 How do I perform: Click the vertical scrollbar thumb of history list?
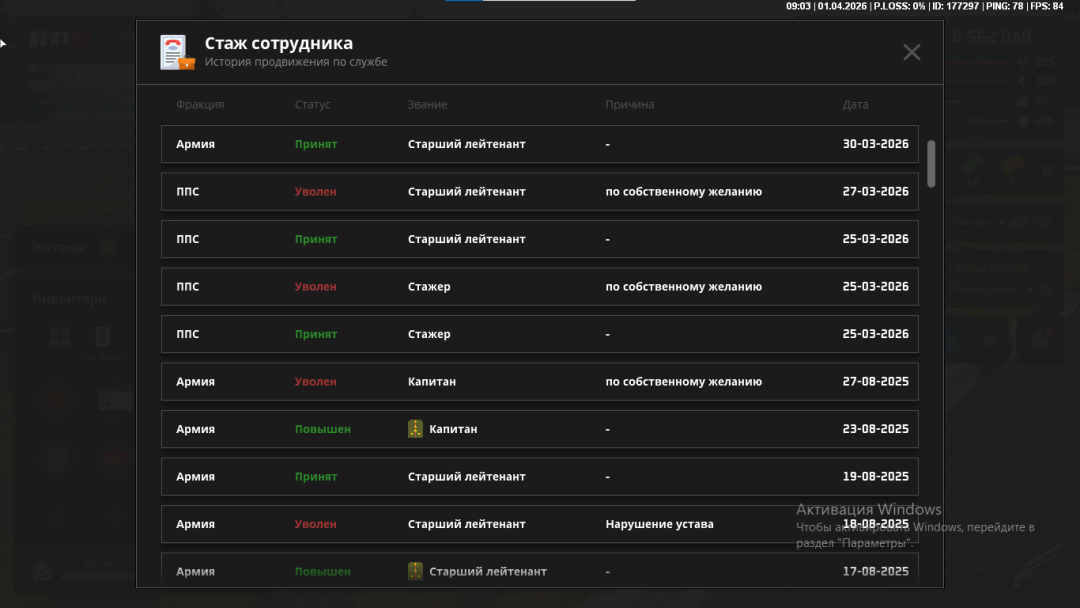pyautogui.click(x=931, y=163)
